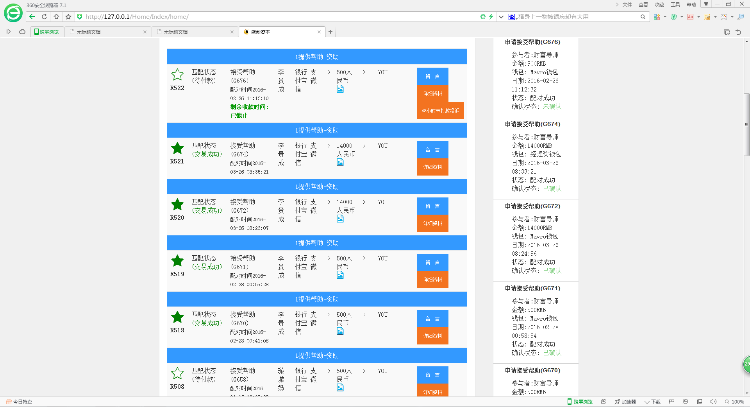This screenshot has height=407, width=750.
Task: Click the tab list icon right of tabs
Action: pyautogui.click(x=727, y=32)
